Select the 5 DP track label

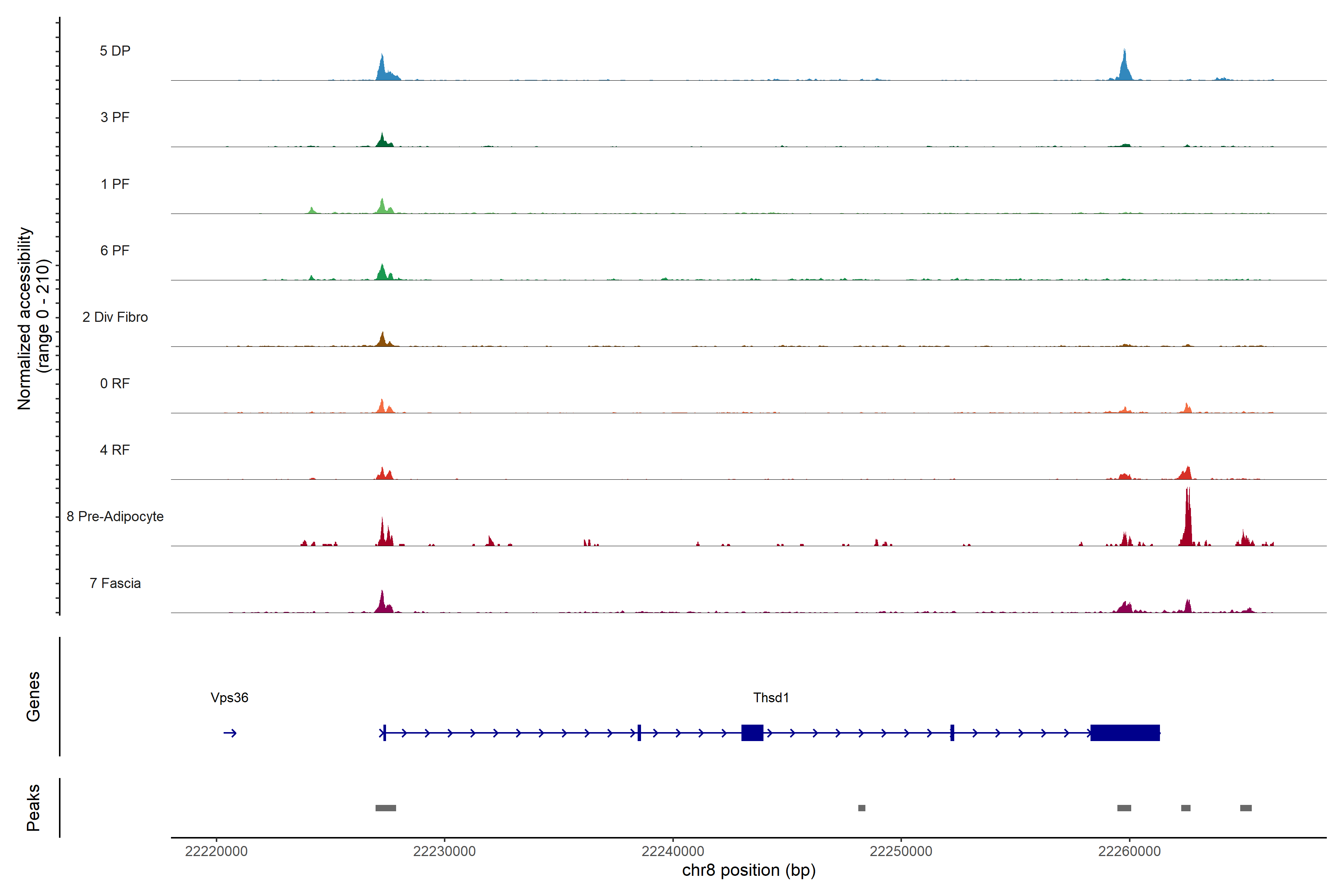click(115, 51)
